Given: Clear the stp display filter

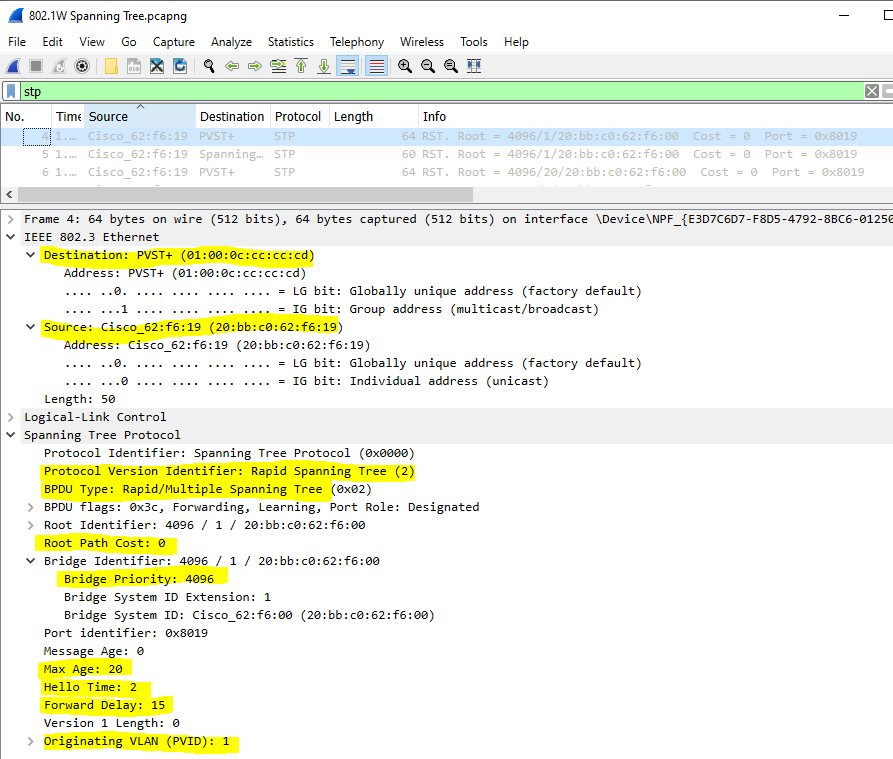Looking at the screenshot, I should [872, 91].
